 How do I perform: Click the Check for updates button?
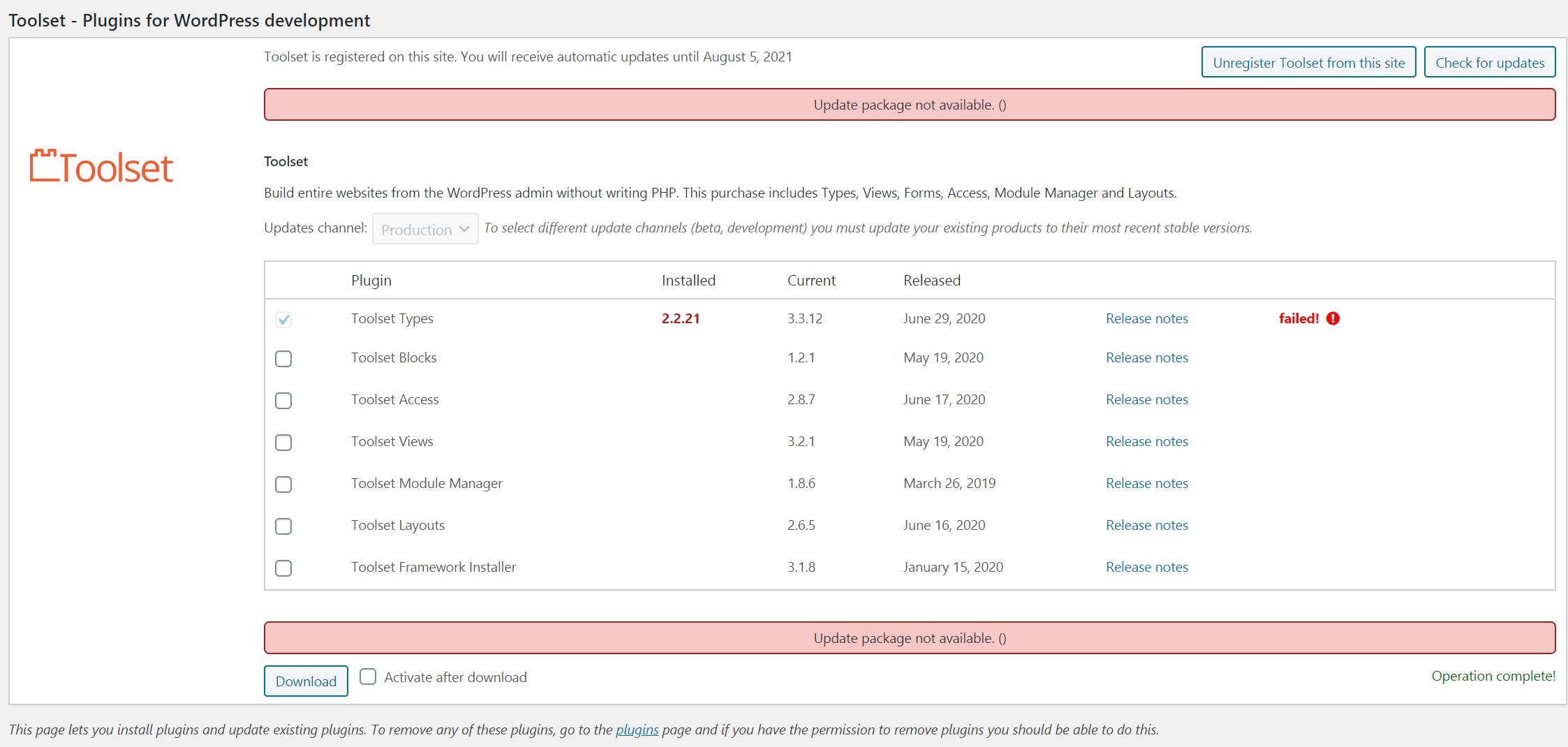pyautogui.click(x=1490, y=62)
